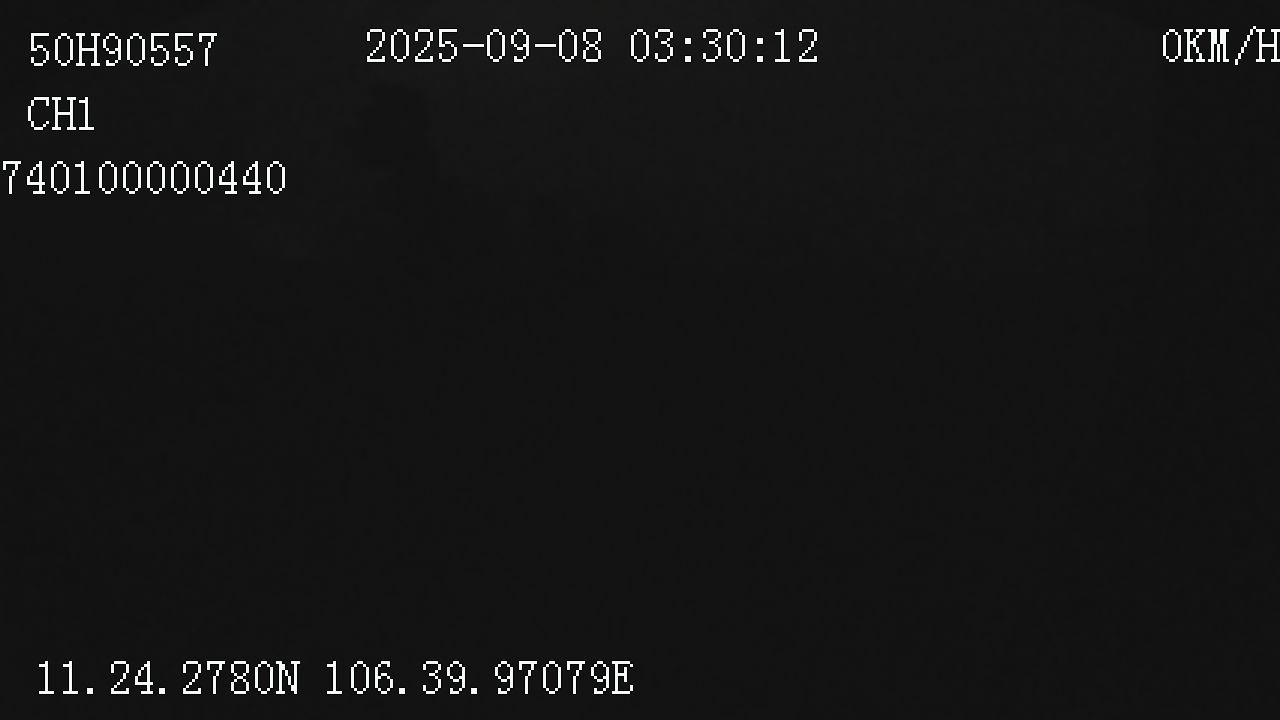Click the day value 08 in the date

[x=580, y=47]
